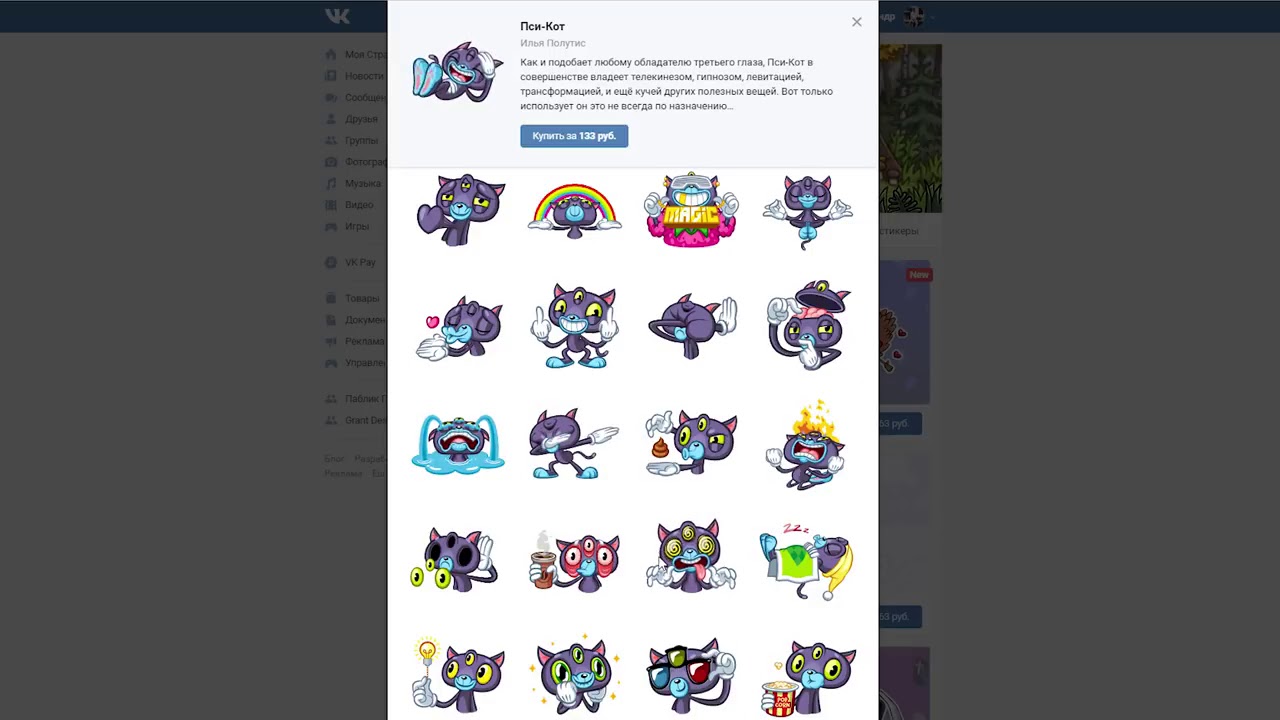Select the hypnotized spiral-eyes cat sticker
Image resolution: width=1280 pixels, height=720 pixels.
point(691,557)
